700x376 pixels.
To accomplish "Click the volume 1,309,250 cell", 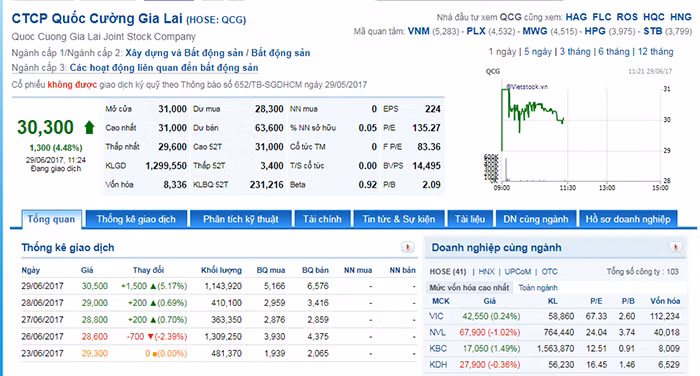I will [223, 336].
